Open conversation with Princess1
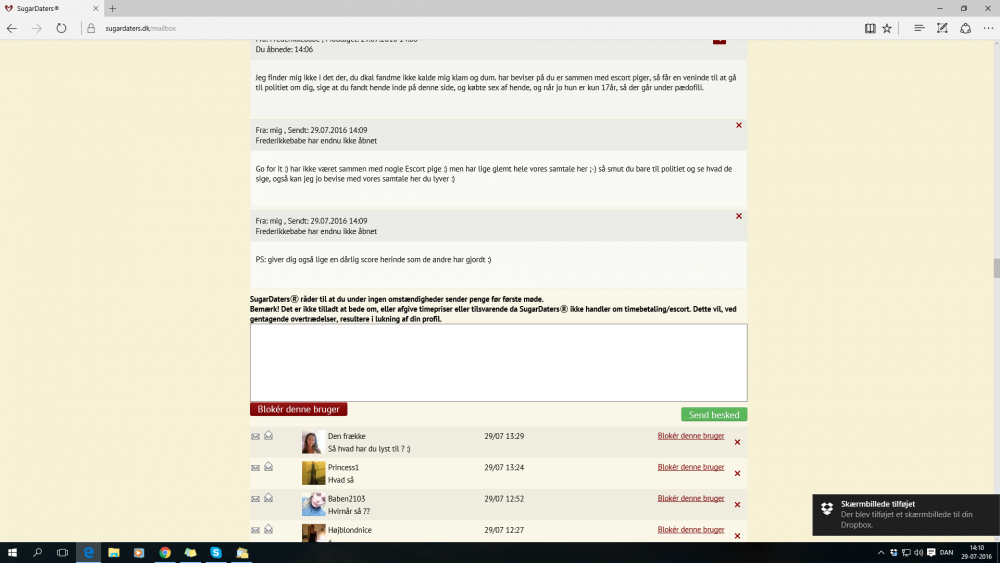1000x563 pixels. 343,467
